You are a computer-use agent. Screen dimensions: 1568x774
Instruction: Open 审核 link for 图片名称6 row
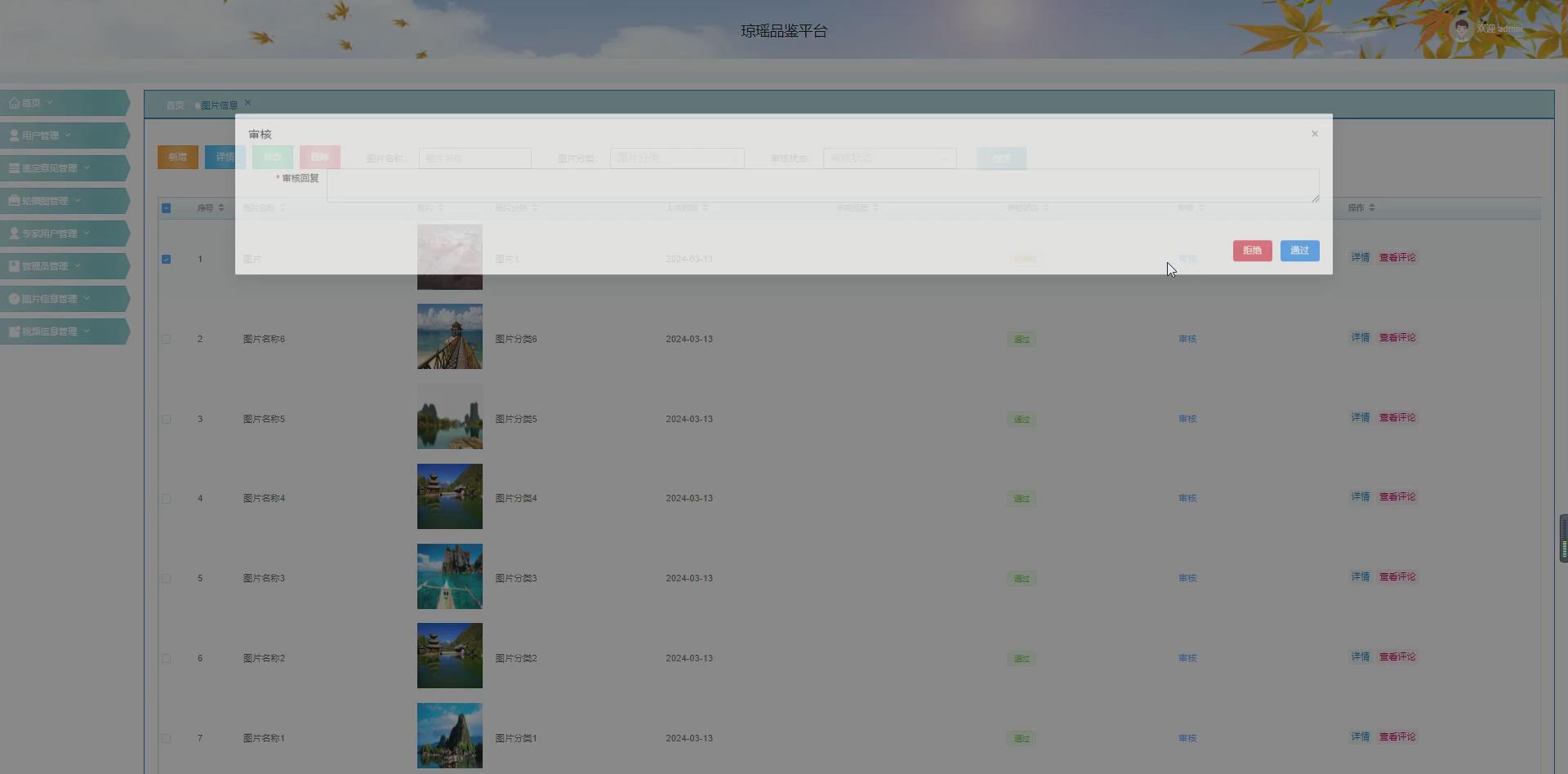[1187, 339]
